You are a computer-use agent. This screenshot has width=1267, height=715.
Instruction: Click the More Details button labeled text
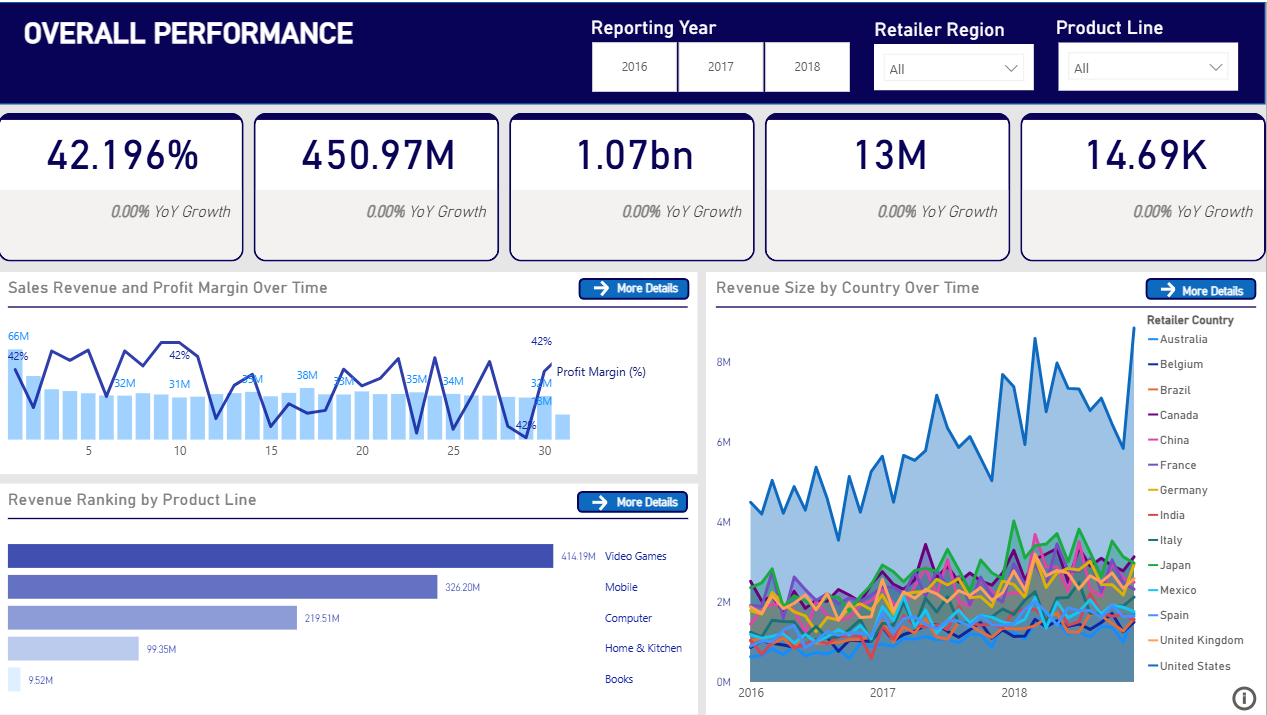[x=647, y=288]
